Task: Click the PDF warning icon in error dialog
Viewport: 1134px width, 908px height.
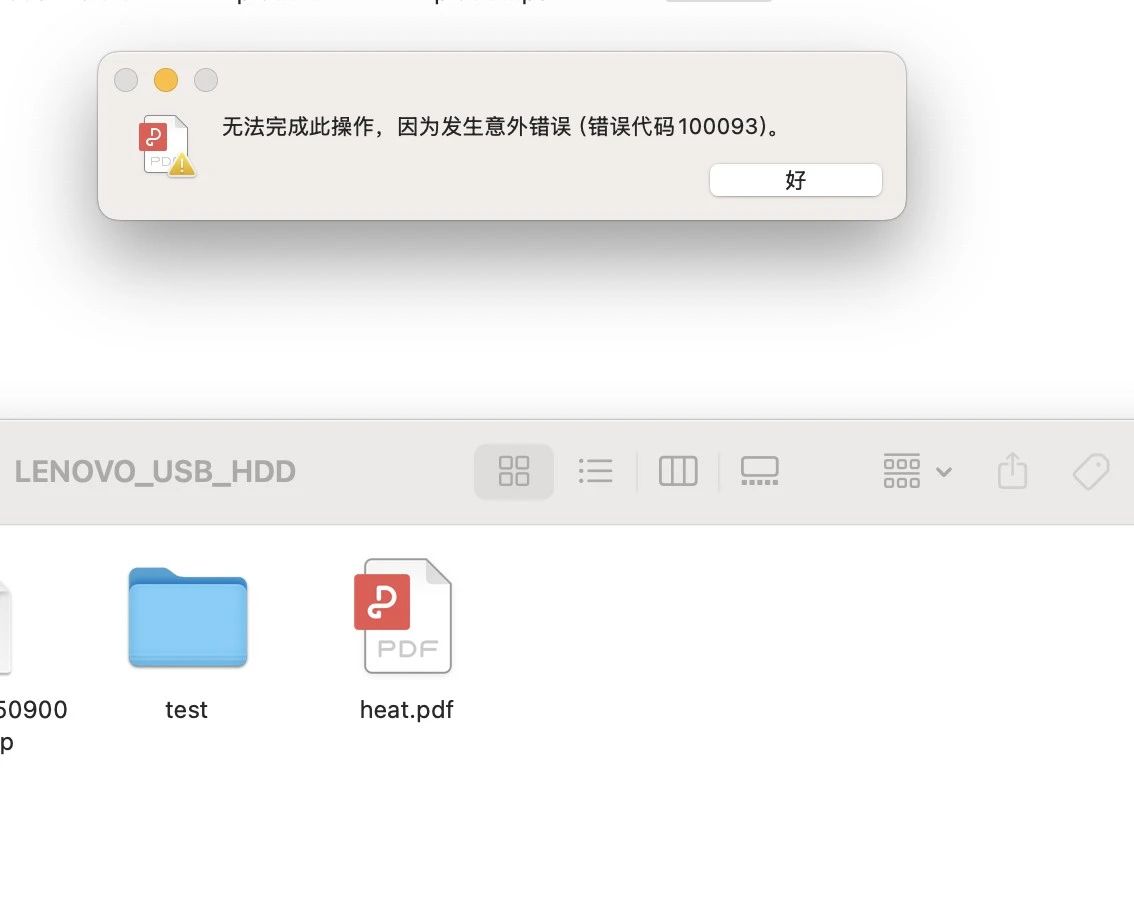Action: (x=166, y=145)
